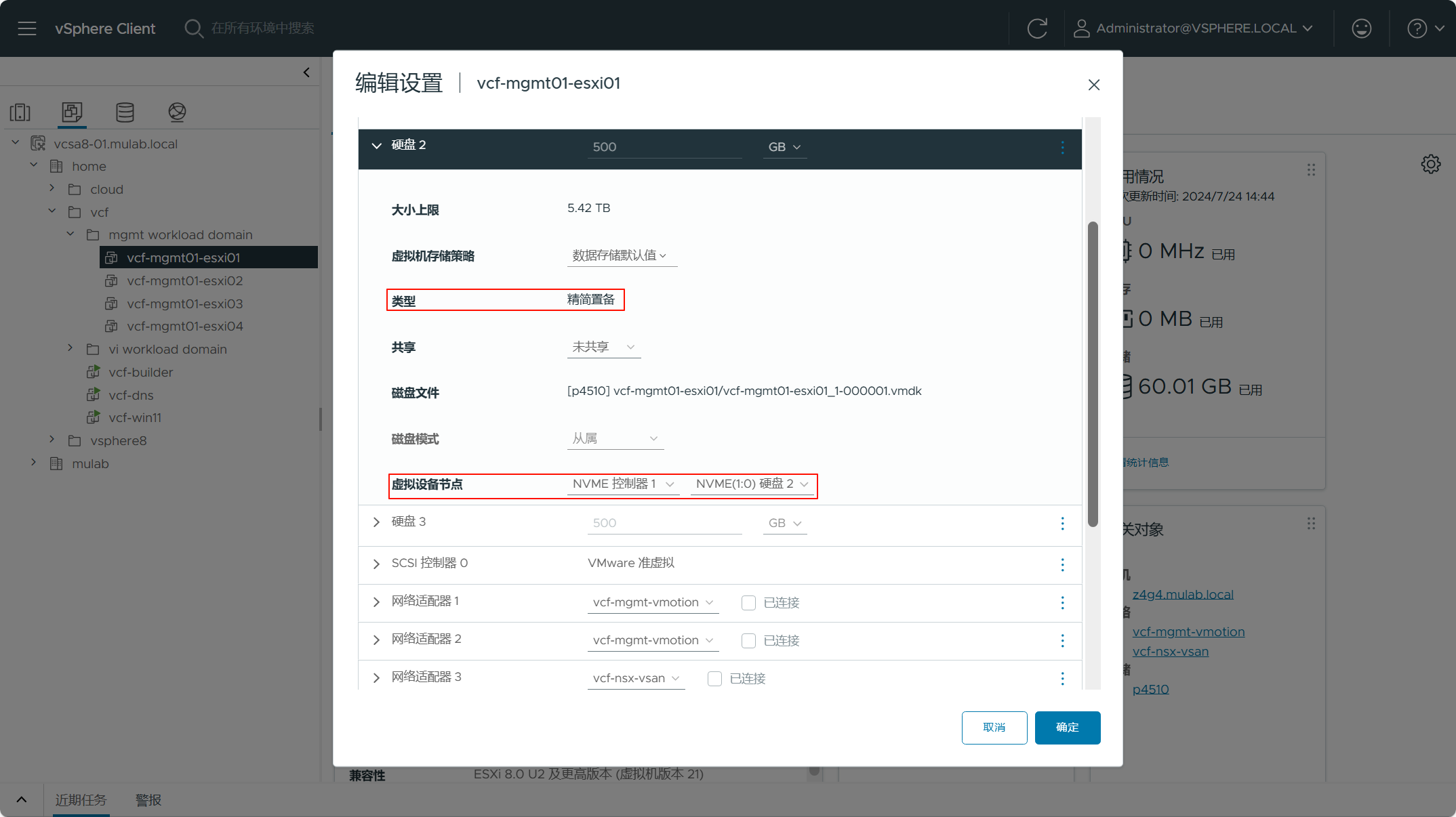Image resolution: width=1456 pixels, height=817 pixels.
Task: Click the global refresh icon
Action: click(1037, 28)
